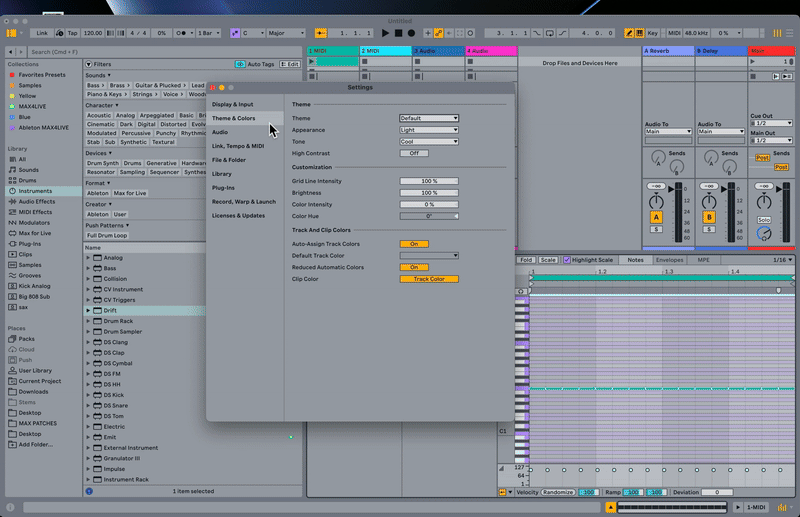Toggle Auto-Assign Track Colors setting
Image resolution: width=800 pixels, height=517 pixels.
tap(414, 244)
